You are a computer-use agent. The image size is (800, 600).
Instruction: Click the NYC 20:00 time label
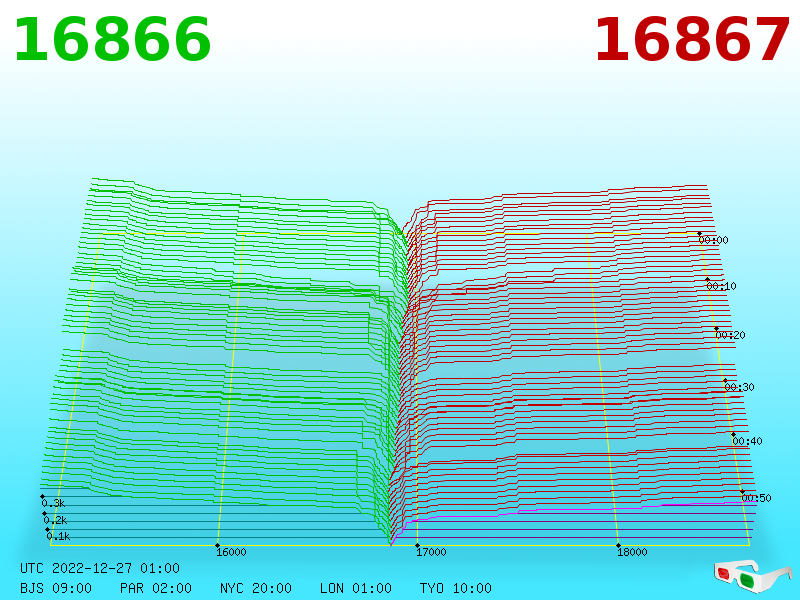256,588
